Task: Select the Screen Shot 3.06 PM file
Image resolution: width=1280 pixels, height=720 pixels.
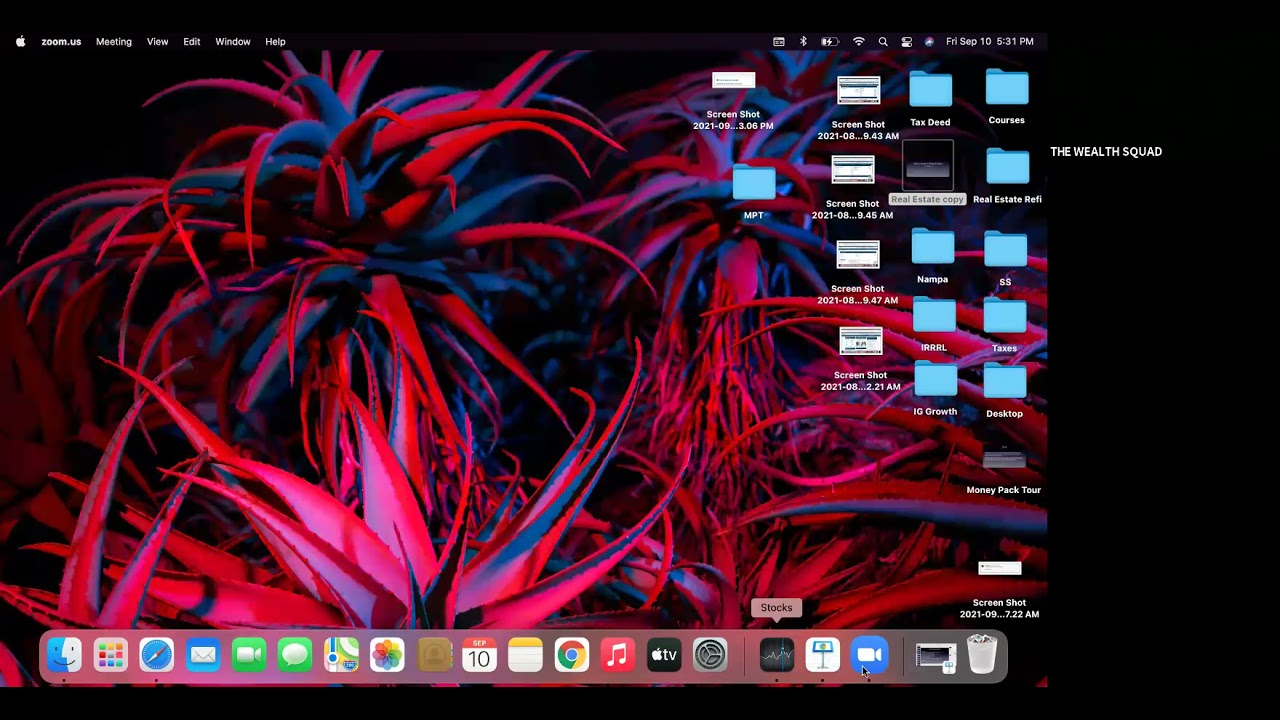Action: click(x=733, y=101)
